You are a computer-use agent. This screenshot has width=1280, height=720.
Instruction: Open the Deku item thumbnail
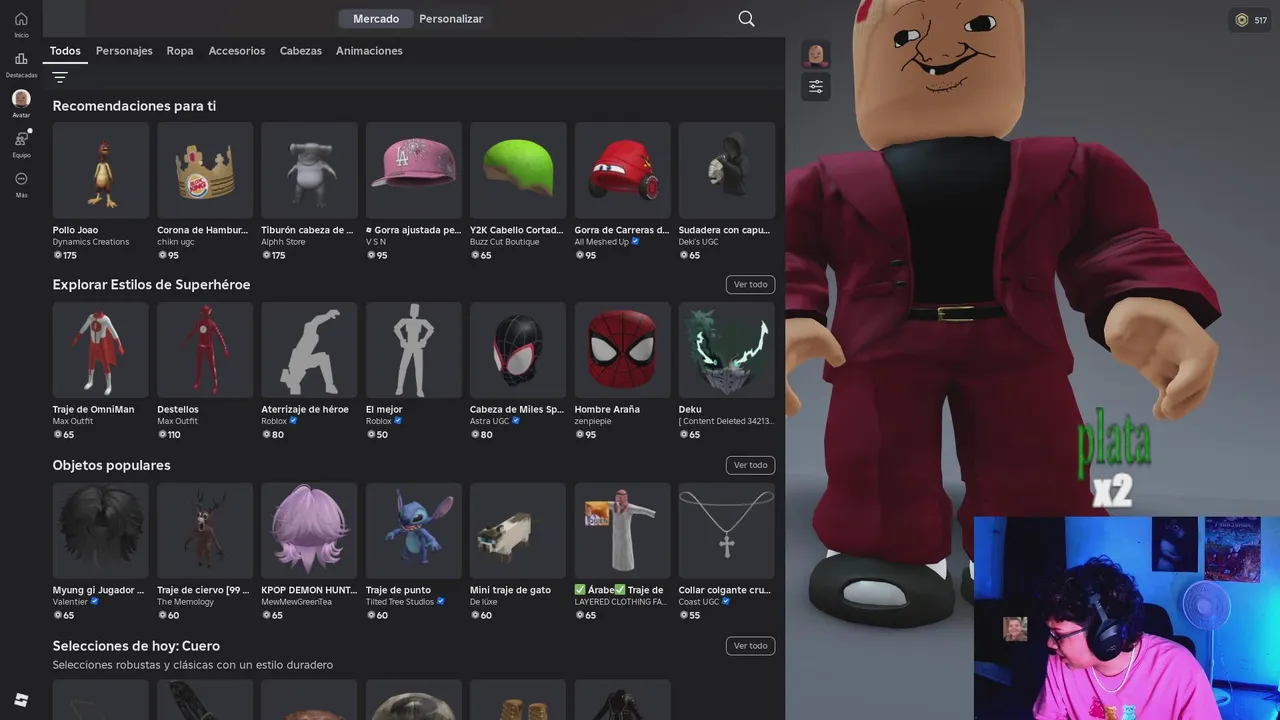tap(727, 350)
